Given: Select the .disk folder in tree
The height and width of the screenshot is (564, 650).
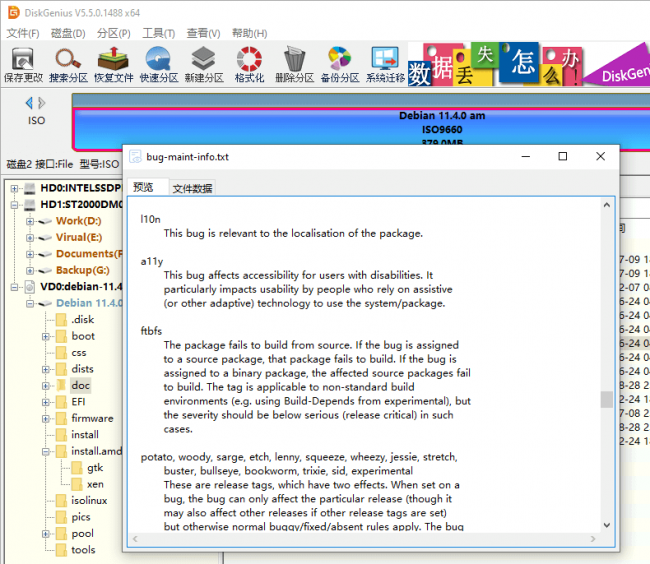Looking at the screenshot, I should tap(82, 320).
